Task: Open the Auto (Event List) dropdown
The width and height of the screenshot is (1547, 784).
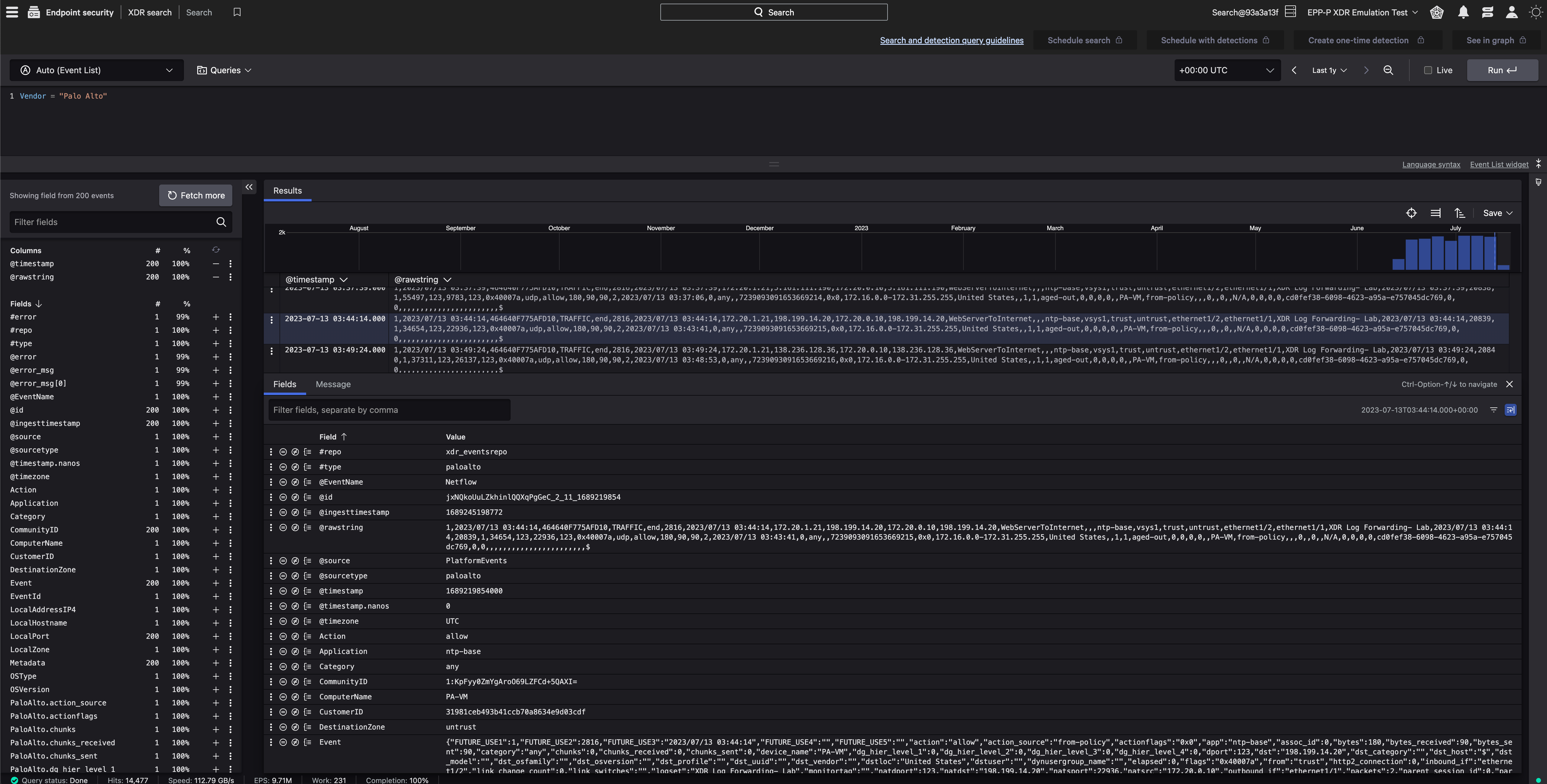Action: coord(97,70)
